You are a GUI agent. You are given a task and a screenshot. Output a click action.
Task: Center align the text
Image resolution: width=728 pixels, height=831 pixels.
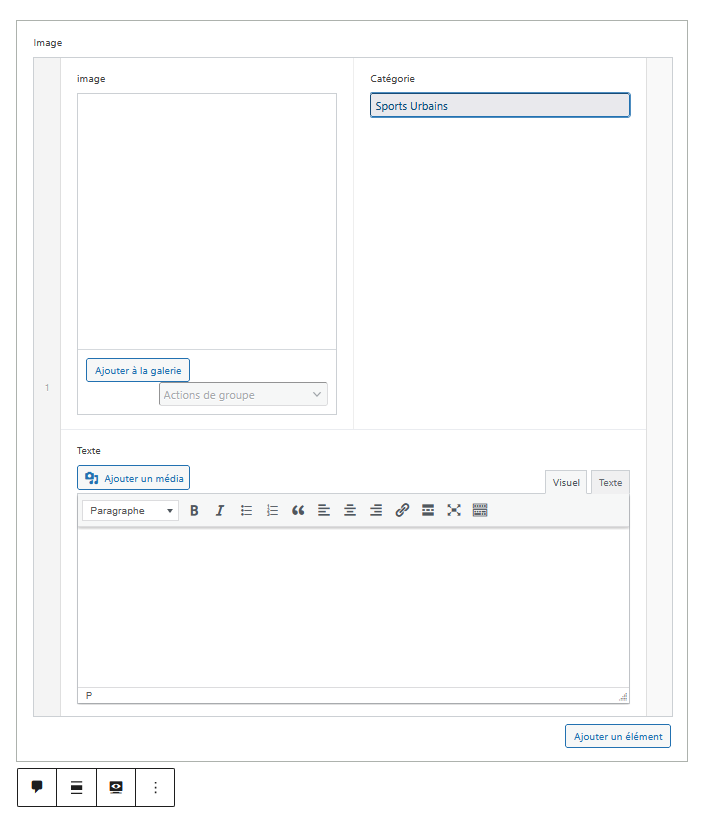coord(350,510)
